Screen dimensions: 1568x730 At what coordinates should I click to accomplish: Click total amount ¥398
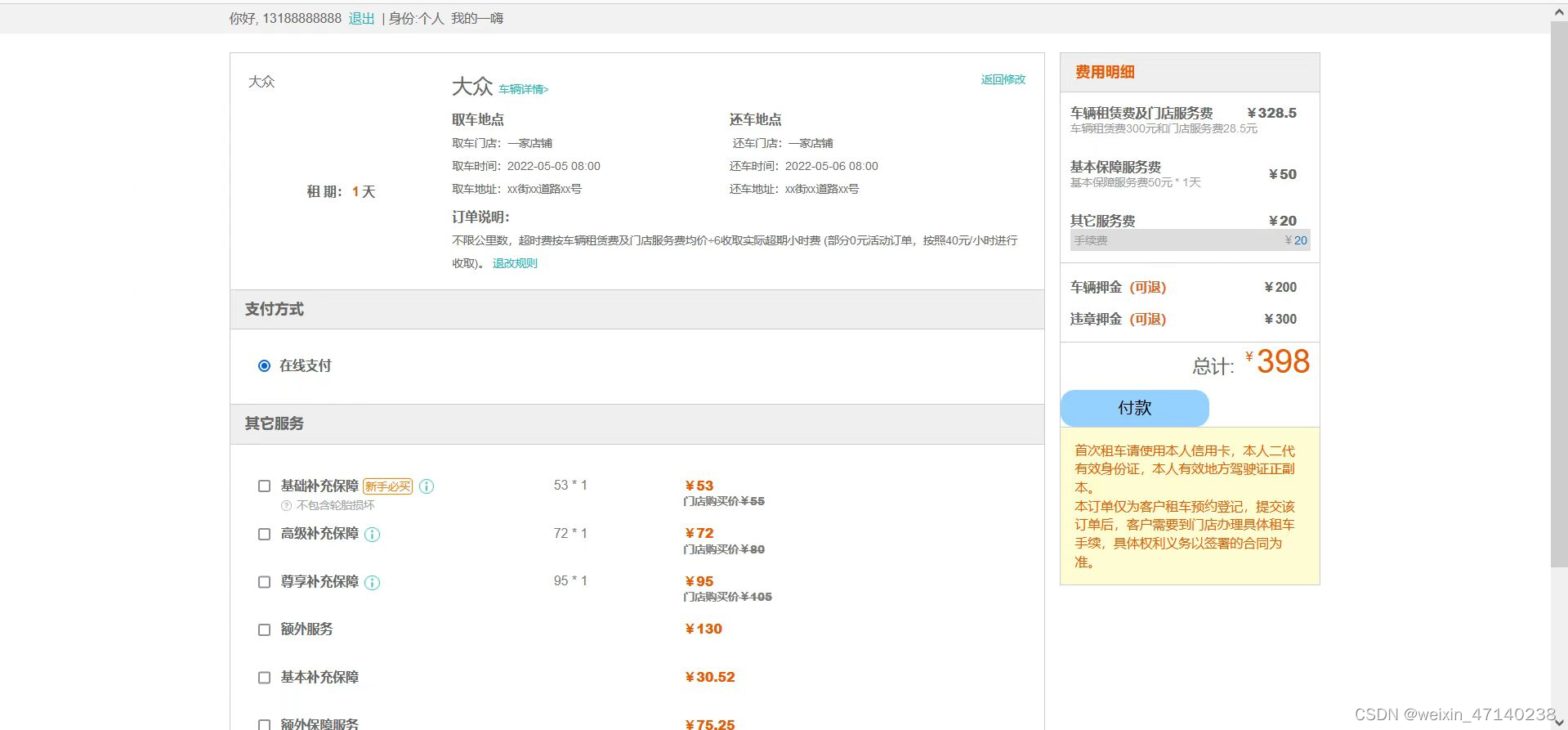pyautogui.click(x=1277, y=361)
